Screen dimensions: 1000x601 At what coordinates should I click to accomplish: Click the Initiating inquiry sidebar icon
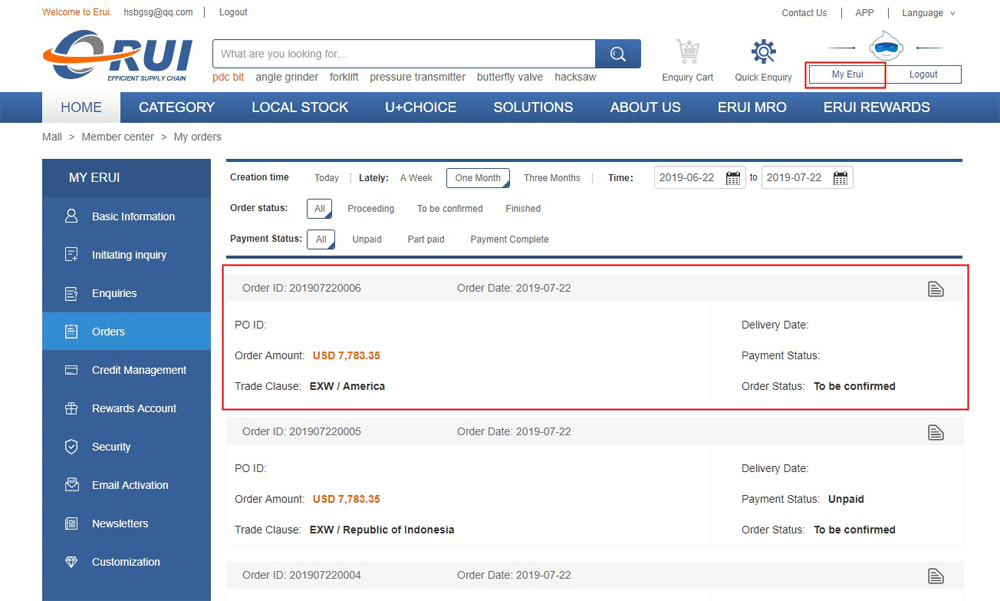(71, 255)
